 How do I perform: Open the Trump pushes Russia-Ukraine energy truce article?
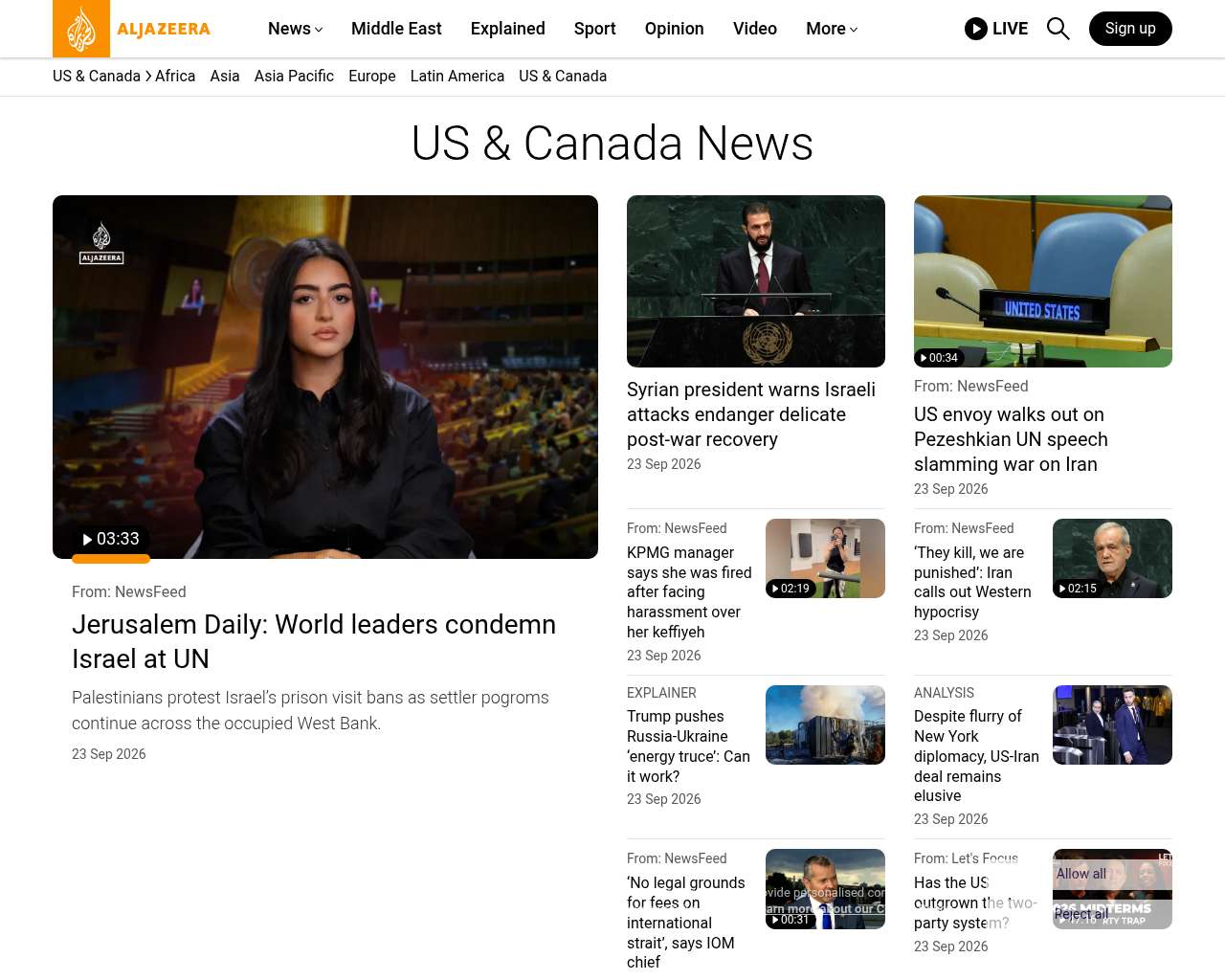click(x=689, y=746)
